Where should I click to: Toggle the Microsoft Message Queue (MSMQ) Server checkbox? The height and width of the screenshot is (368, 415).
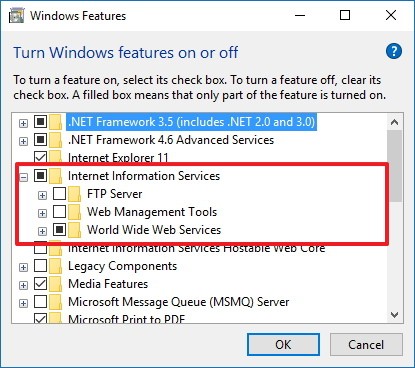[40, 302]
